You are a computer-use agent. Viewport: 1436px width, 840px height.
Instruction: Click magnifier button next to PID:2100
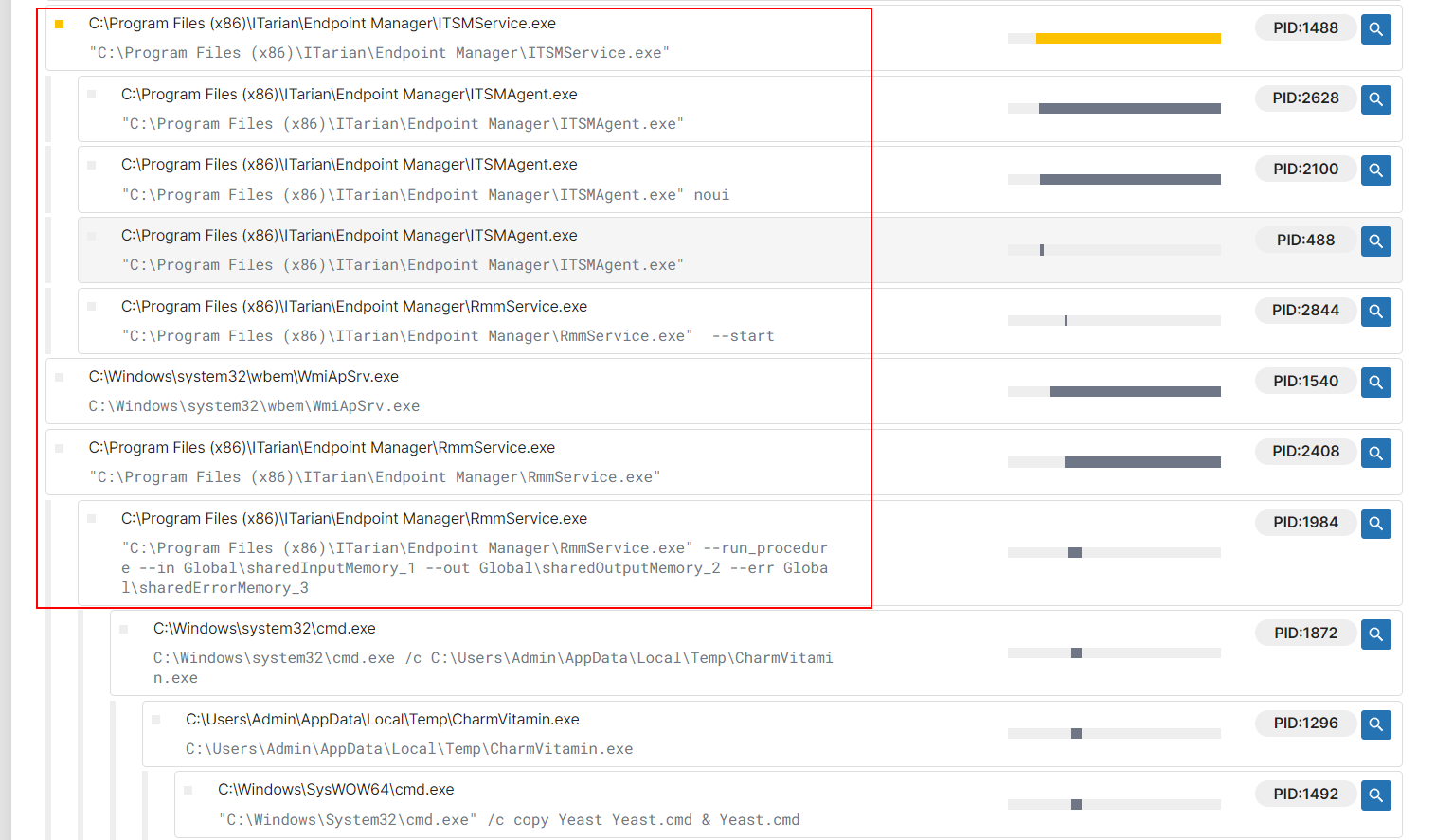click(x=1375, y=170)
